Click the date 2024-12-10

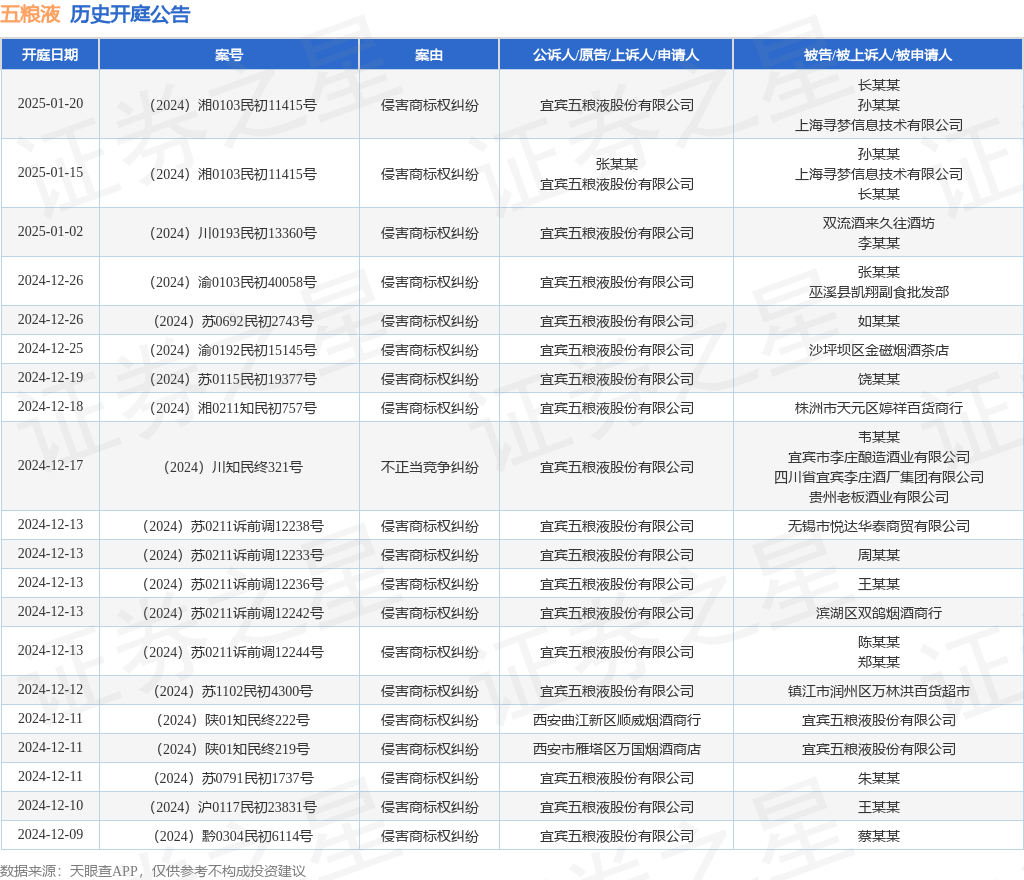50,806
